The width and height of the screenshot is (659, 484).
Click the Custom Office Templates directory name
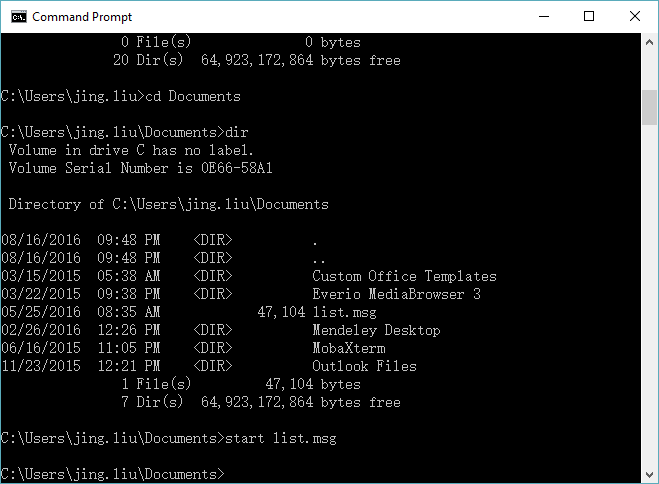point(404,276)
